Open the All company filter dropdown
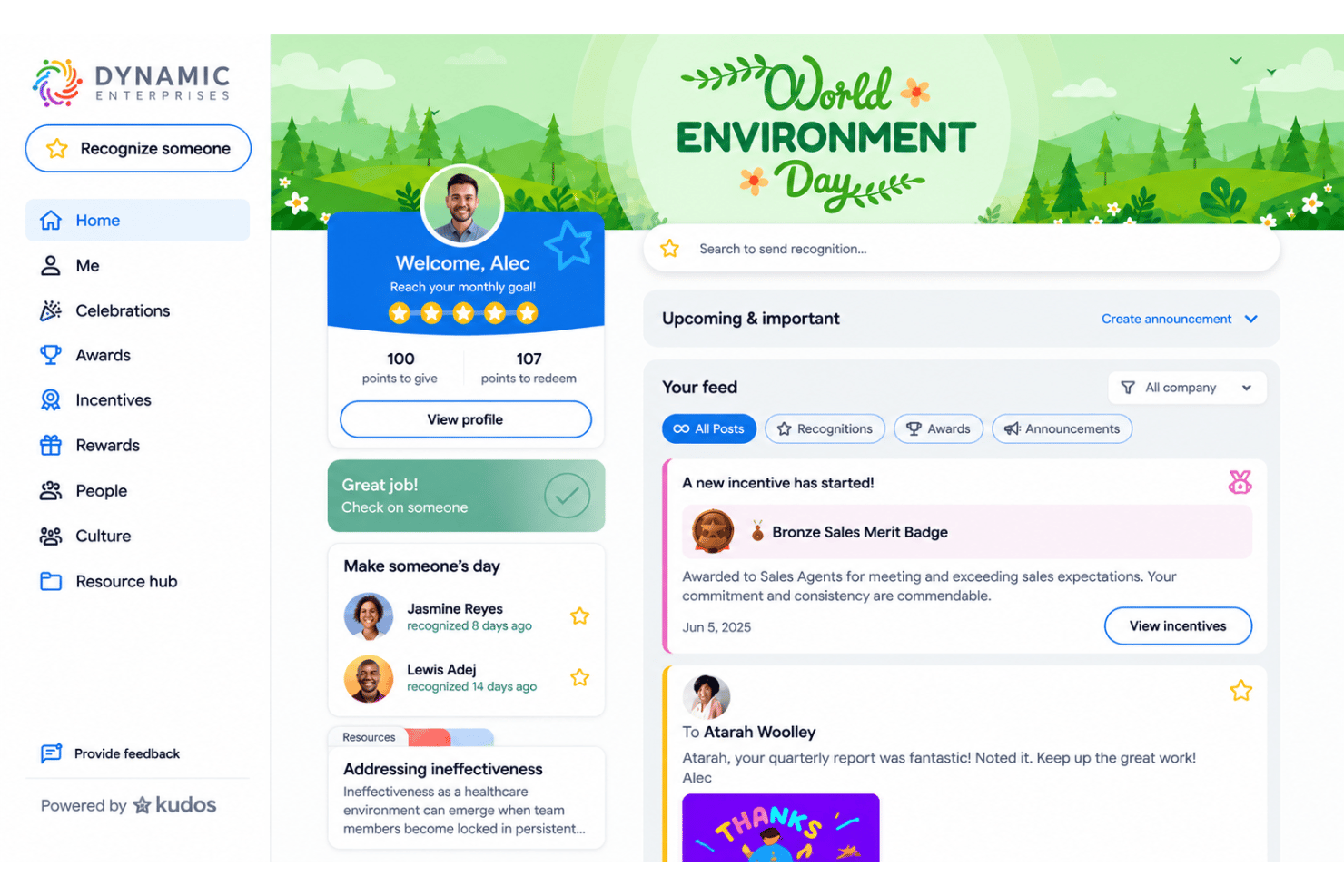 coord(1187,388)
